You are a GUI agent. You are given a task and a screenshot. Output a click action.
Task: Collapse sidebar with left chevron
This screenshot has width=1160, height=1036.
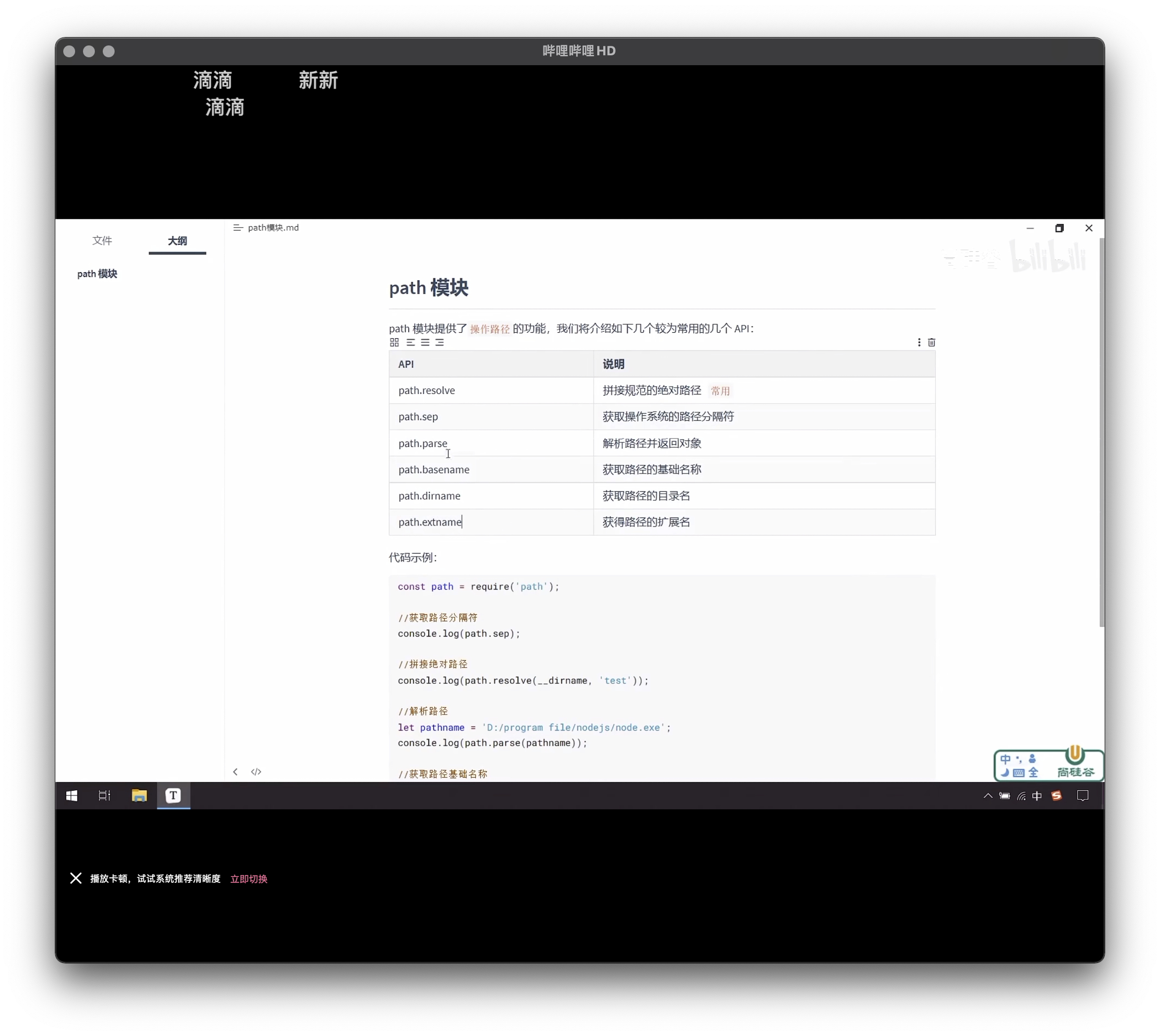pos(235,772)
